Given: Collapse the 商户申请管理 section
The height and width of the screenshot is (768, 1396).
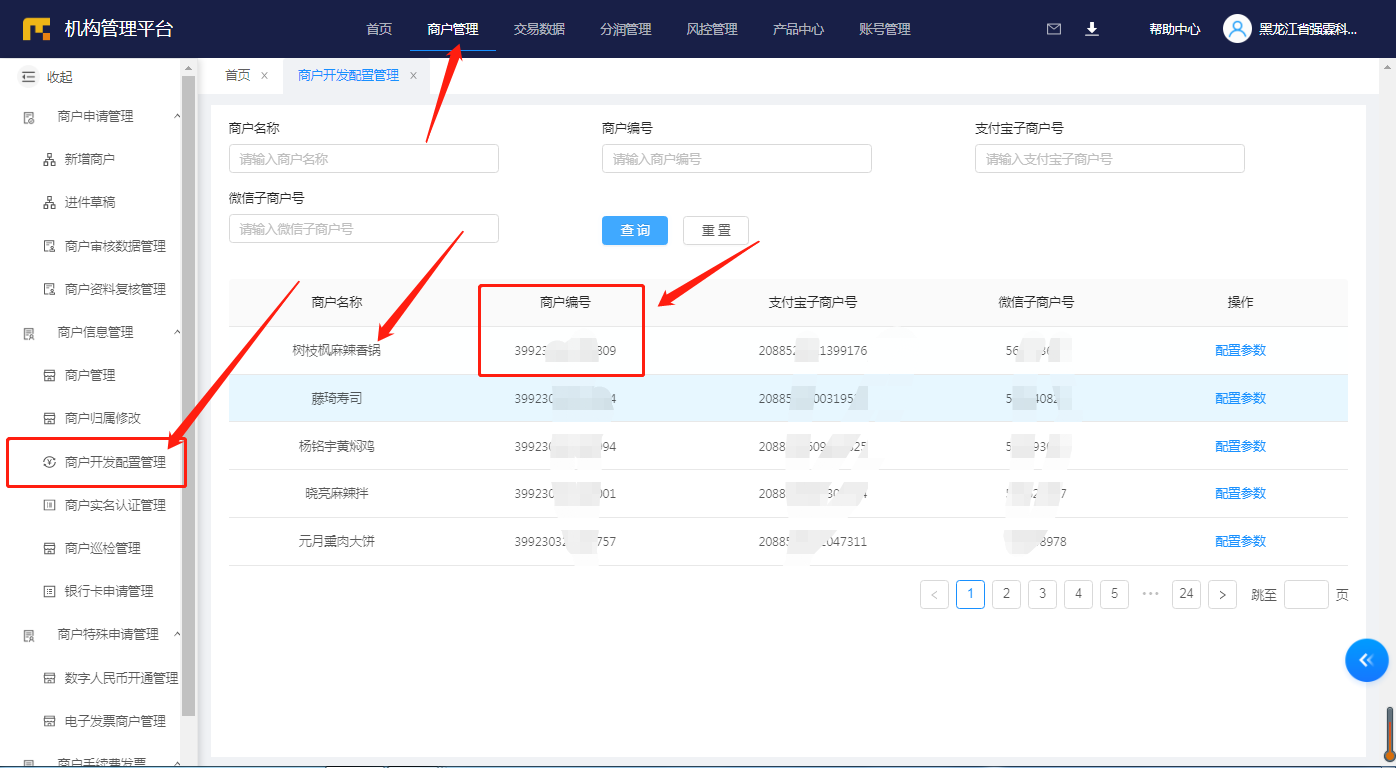Looking at the screenshot, I should 177,116.
